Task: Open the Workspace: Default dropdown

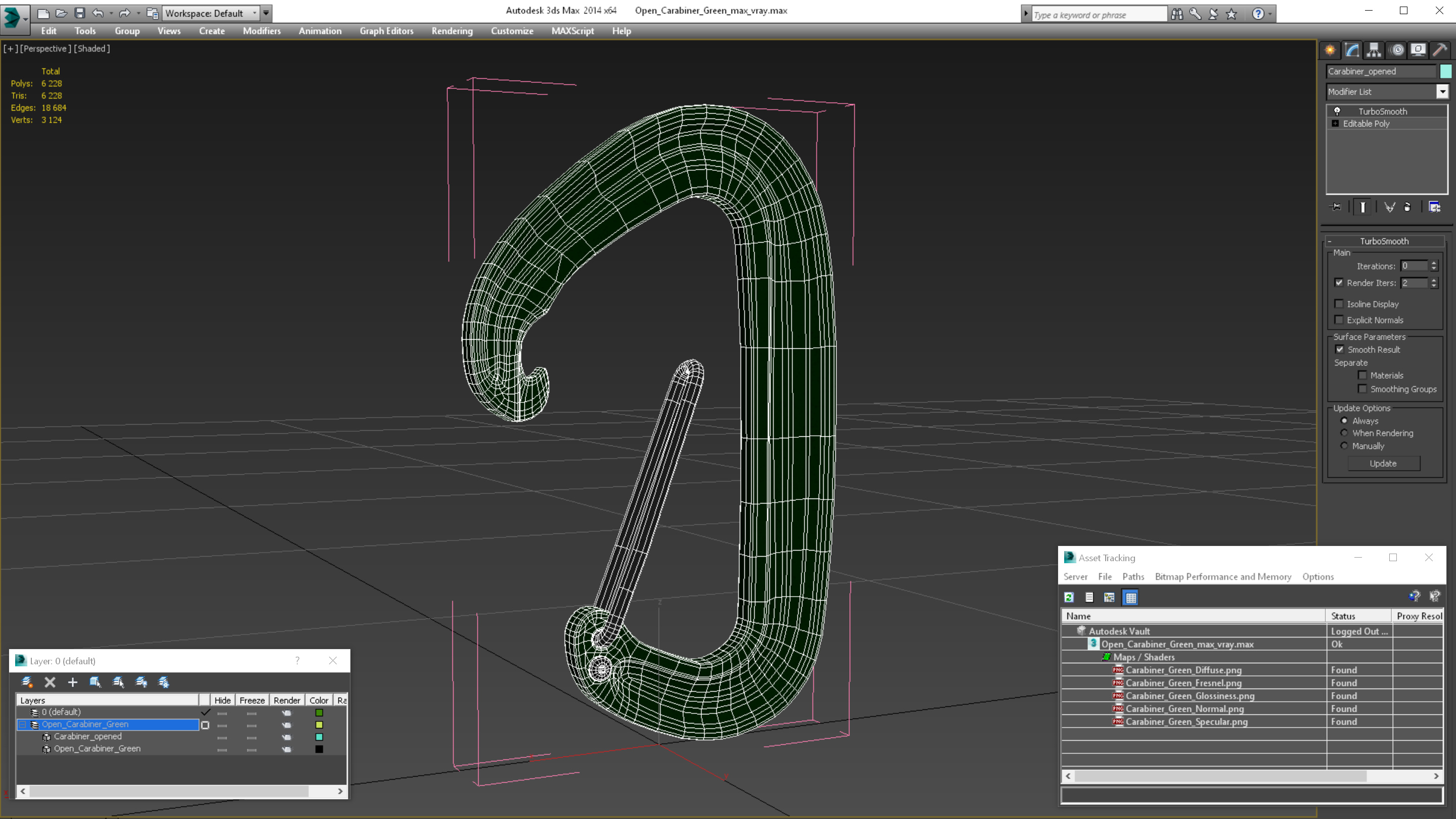Action: pyautogui.click(x=210, y=13)
